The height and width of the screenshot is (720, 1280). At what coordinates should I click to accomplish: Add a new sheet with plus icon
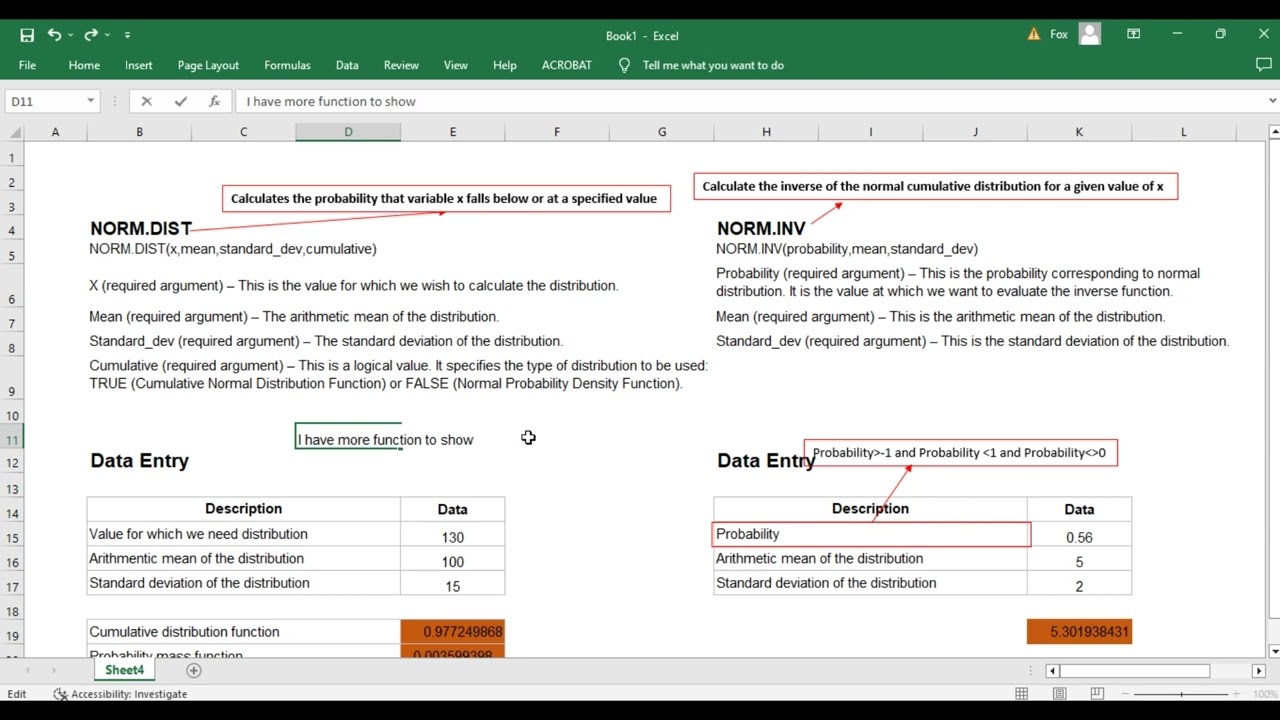point(194,670)
